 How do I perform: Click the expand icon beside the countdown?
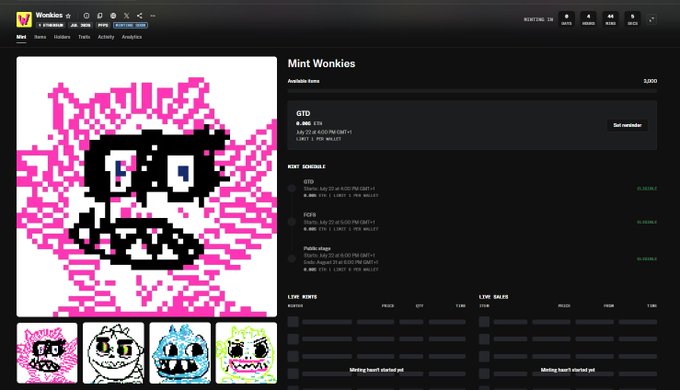(652, 20)
